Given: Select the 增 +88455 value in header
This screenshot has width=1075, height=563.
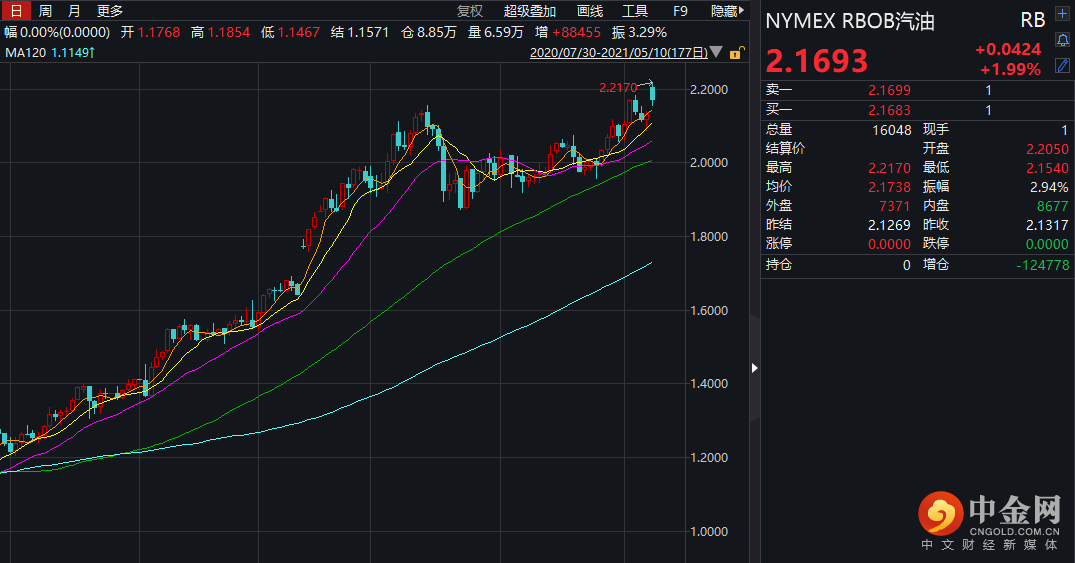Looking at the screenshot, I should [x=568, y=32].
